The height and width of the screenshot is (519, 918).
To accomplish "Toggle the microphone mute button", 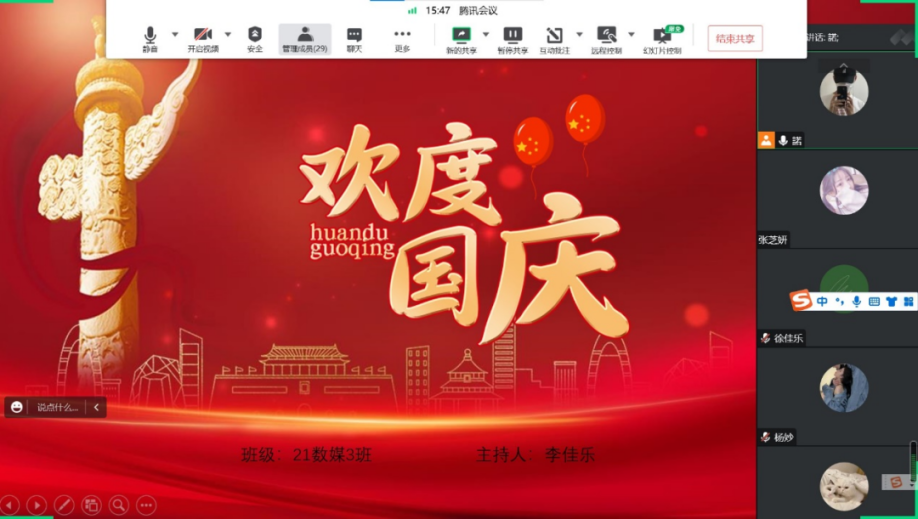I will tap(150, 39).
